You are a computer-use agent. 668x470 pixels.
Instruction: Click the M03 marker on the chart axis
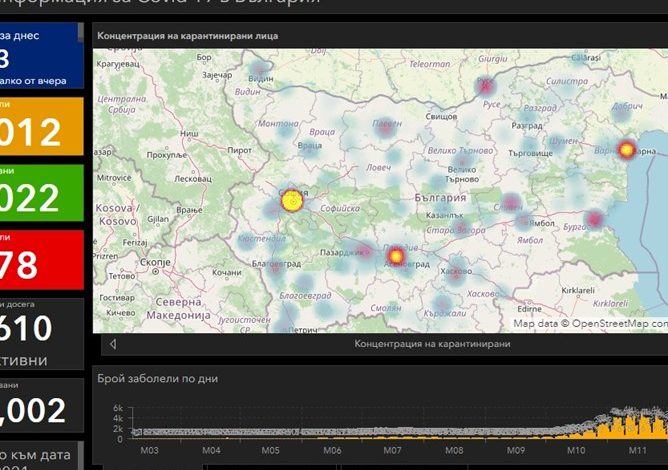point(150,451)
